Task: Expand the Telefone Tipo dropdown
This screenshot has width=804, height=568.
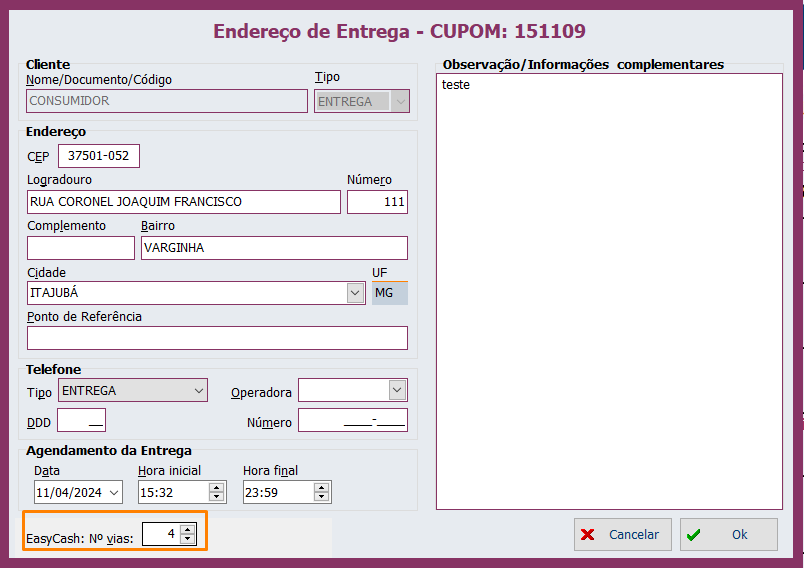Action: (198, 390)
